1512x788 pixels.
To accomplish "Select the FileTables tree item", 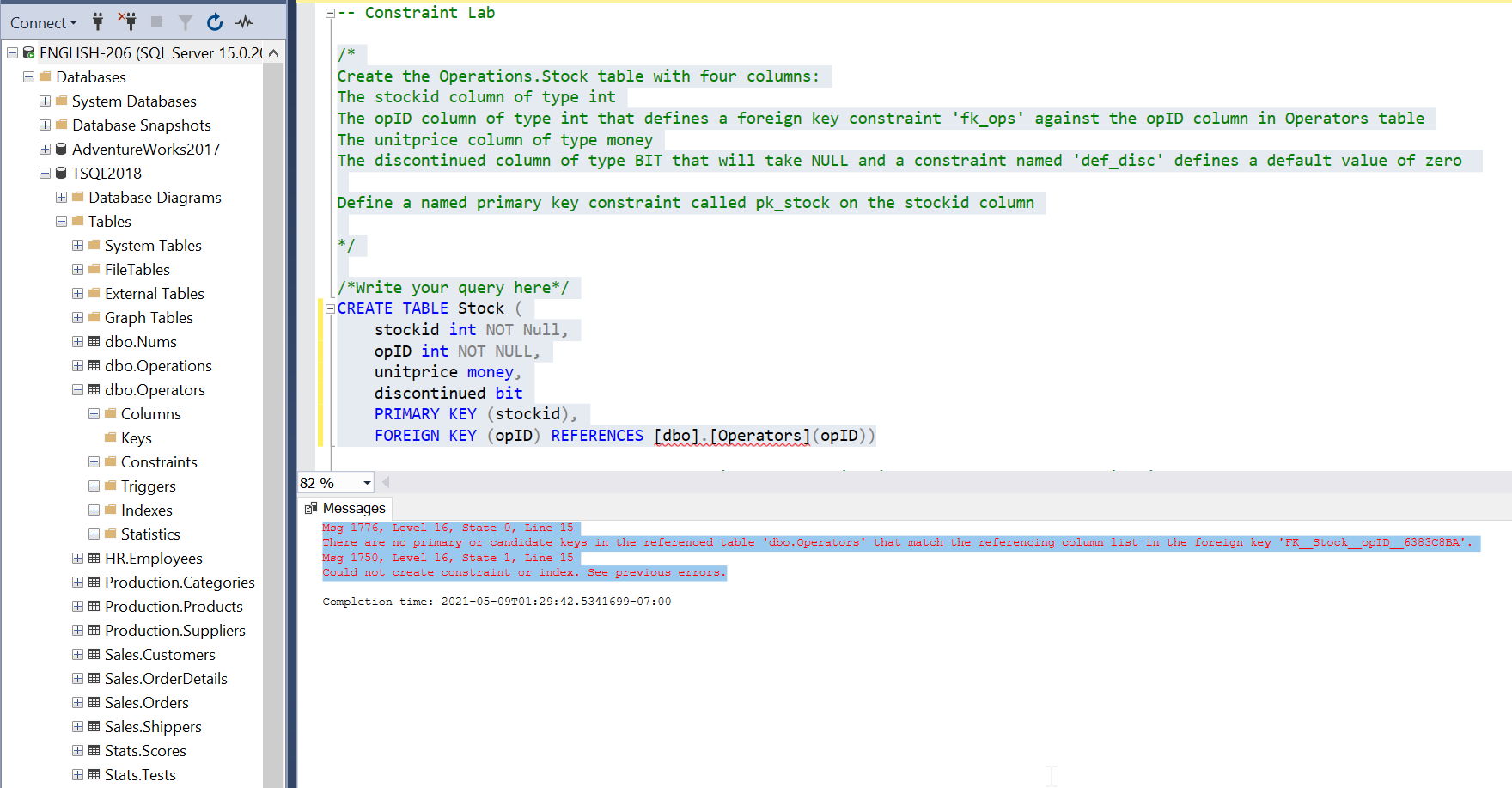I will click(137, 270).
